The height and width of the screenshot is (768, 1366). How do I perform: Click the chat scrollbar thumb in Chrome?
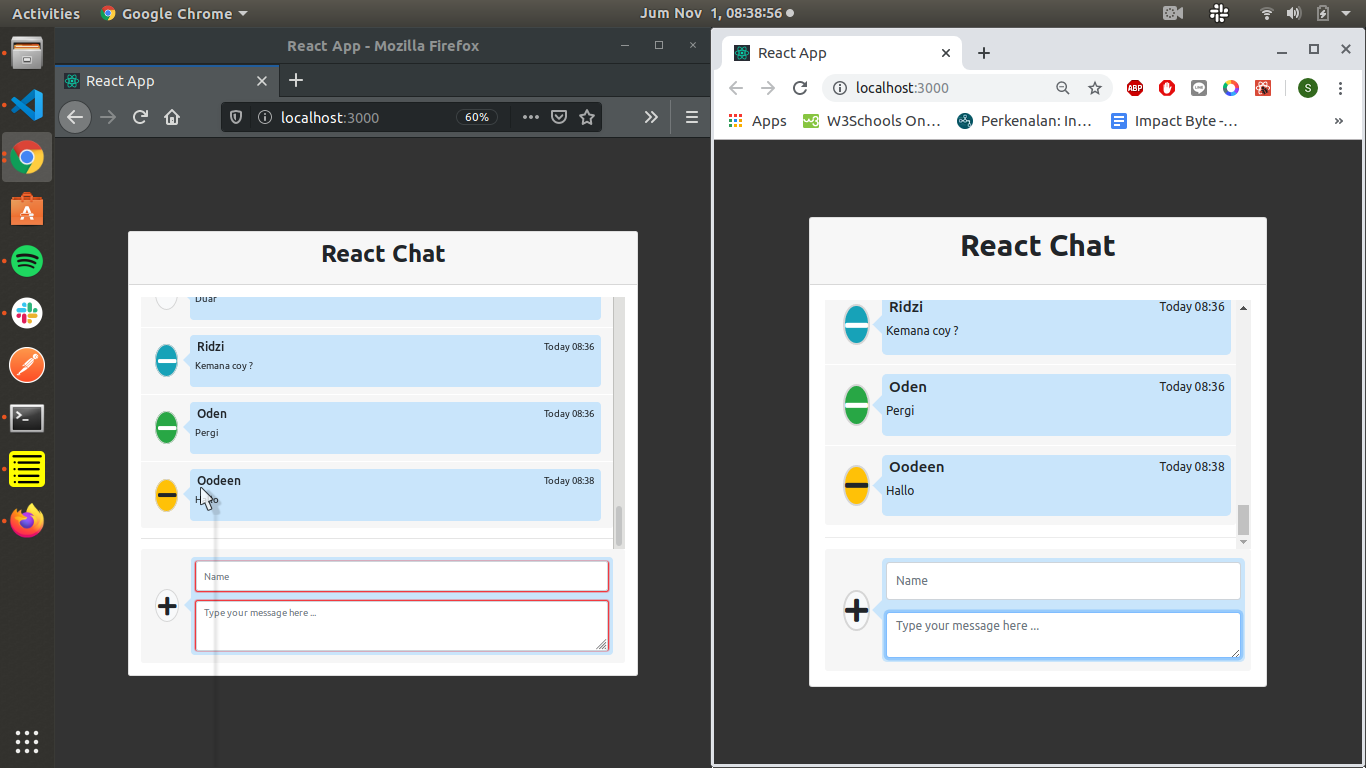click(x=1243, y=519)
